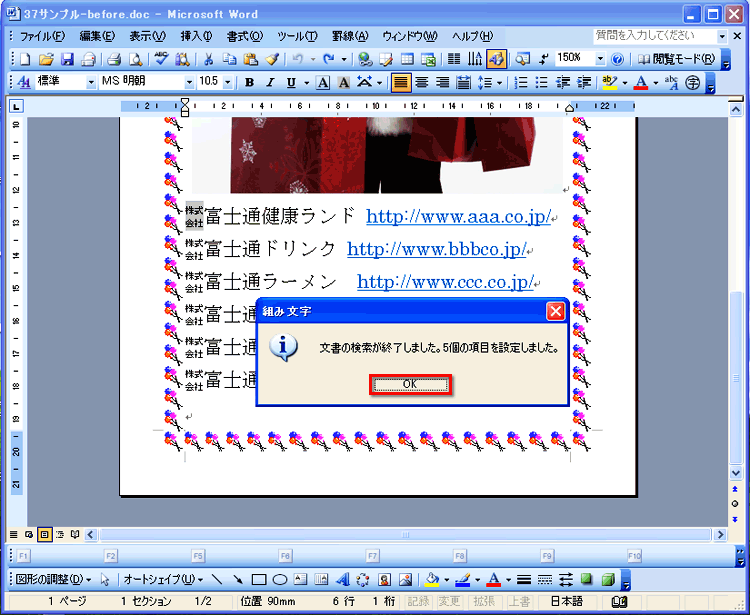Click the Open folder icon
Image resolution: width=750 pixels, height=615 pixels.
[46, 59]
